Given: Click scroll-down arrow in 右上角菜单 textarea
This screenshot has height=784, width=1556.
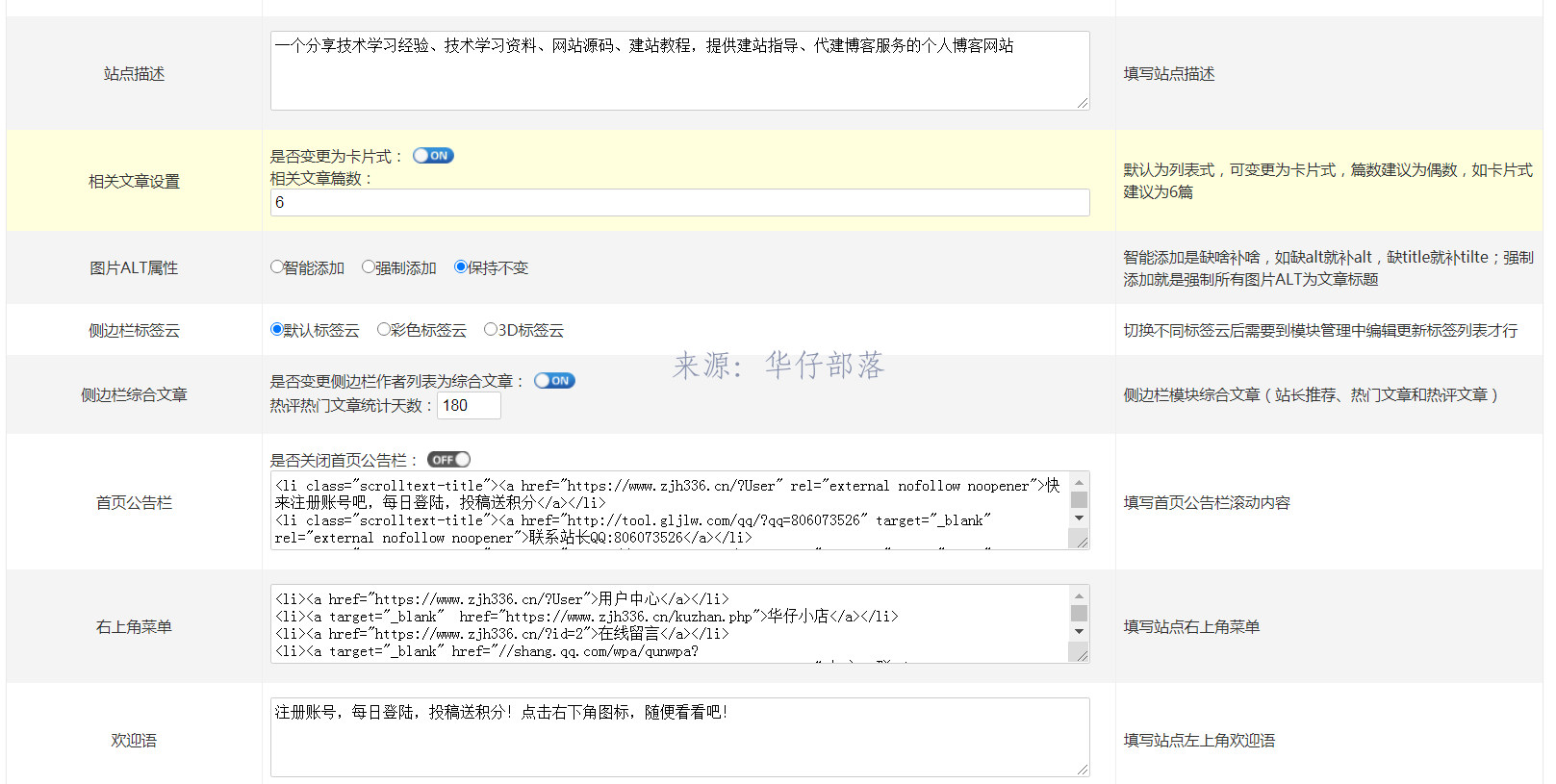Looking at the screenshot, I should [1079, 632].
